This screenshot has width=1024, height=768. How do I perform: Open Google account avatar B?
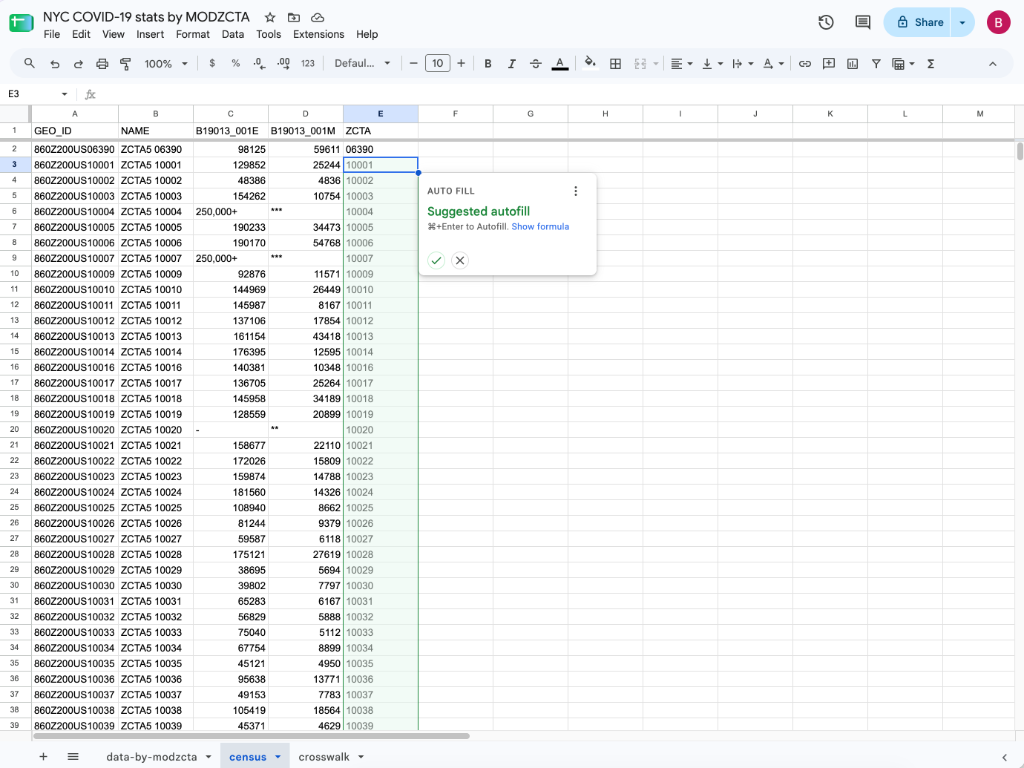tap(998, 22)
